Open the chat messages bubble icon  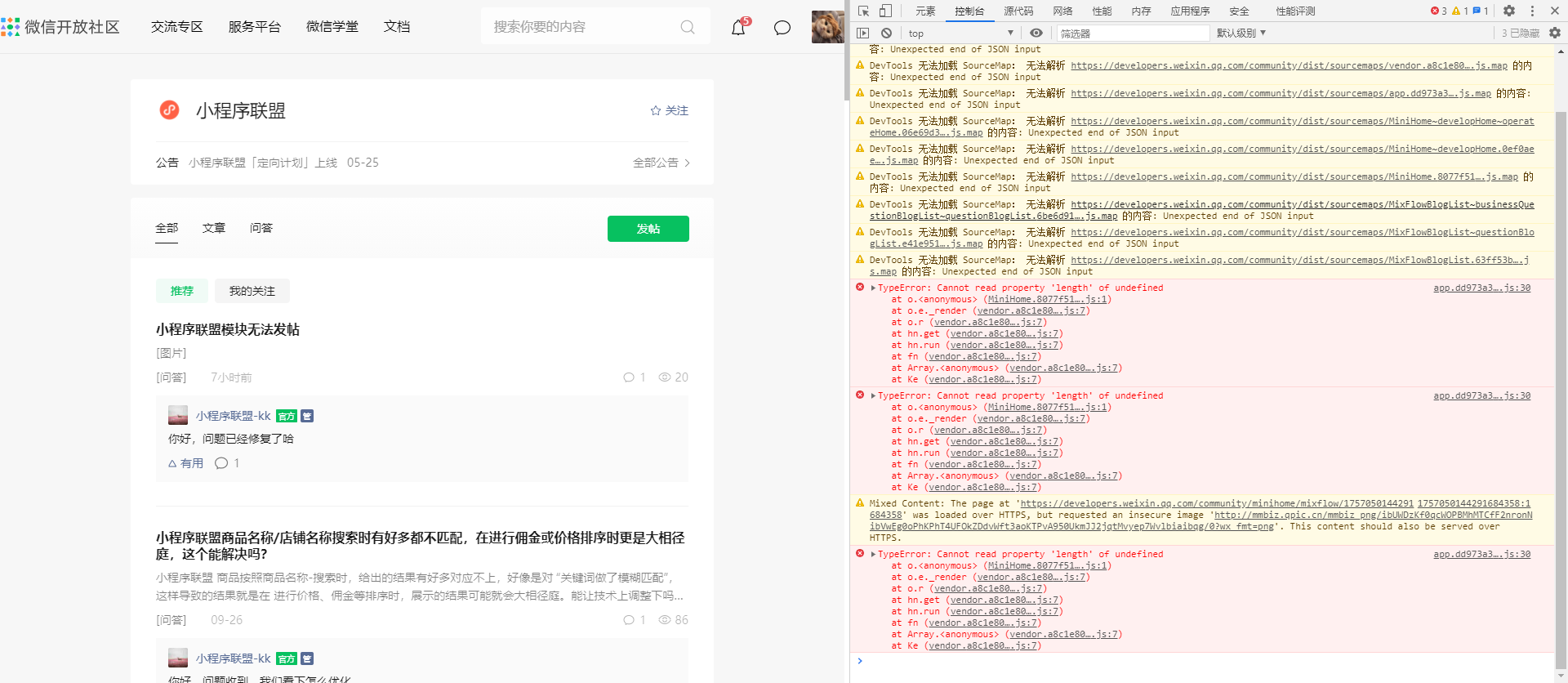click(x=782, y=28)
